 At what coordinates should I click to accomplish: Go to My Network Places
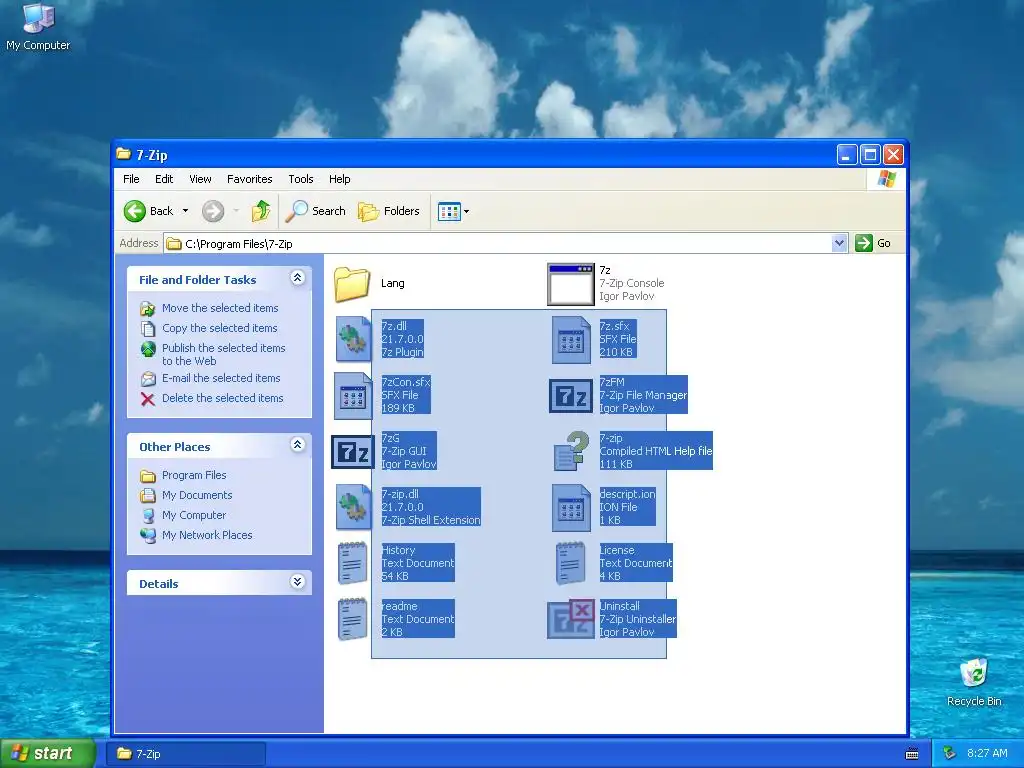pyautogui.click(x=207, y=535)
